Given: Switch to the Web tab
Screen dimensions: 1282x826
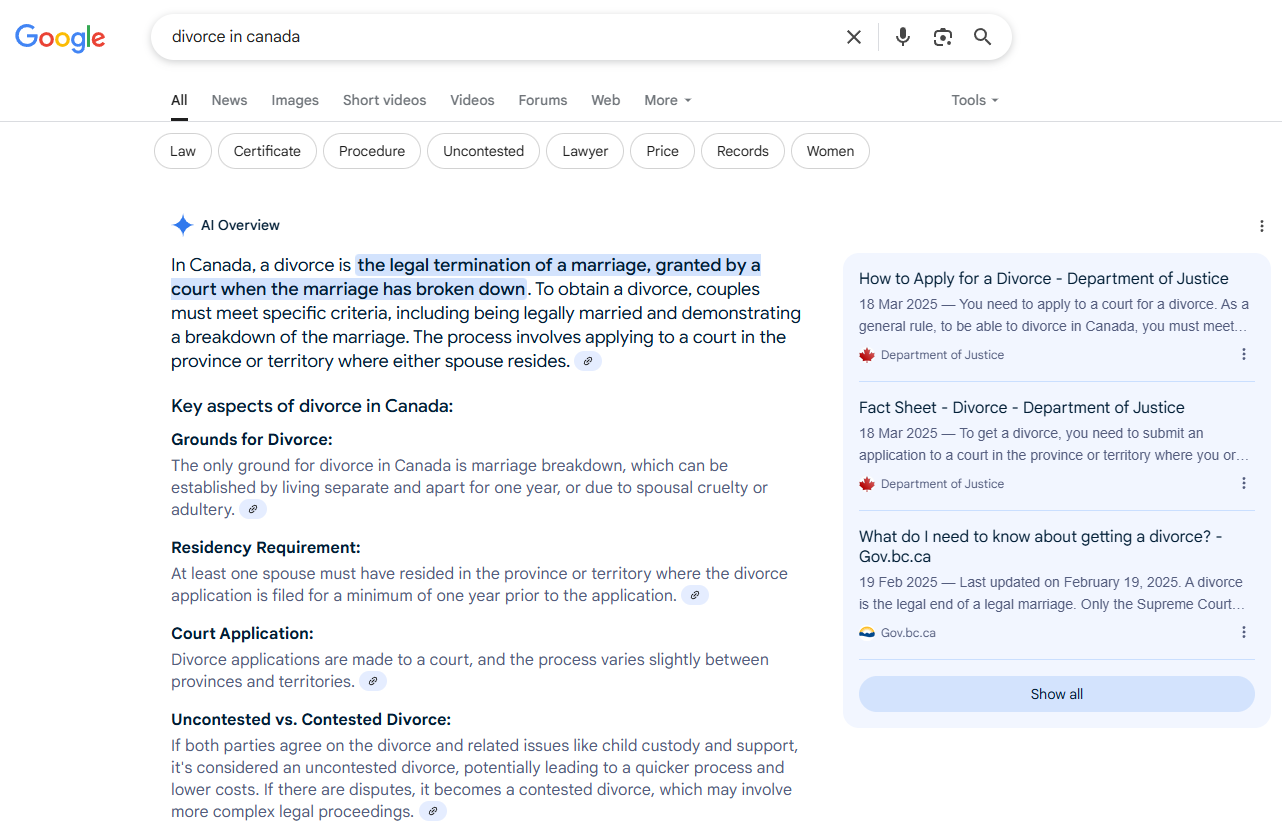Looking at the screenshot, I should (606, 100).
